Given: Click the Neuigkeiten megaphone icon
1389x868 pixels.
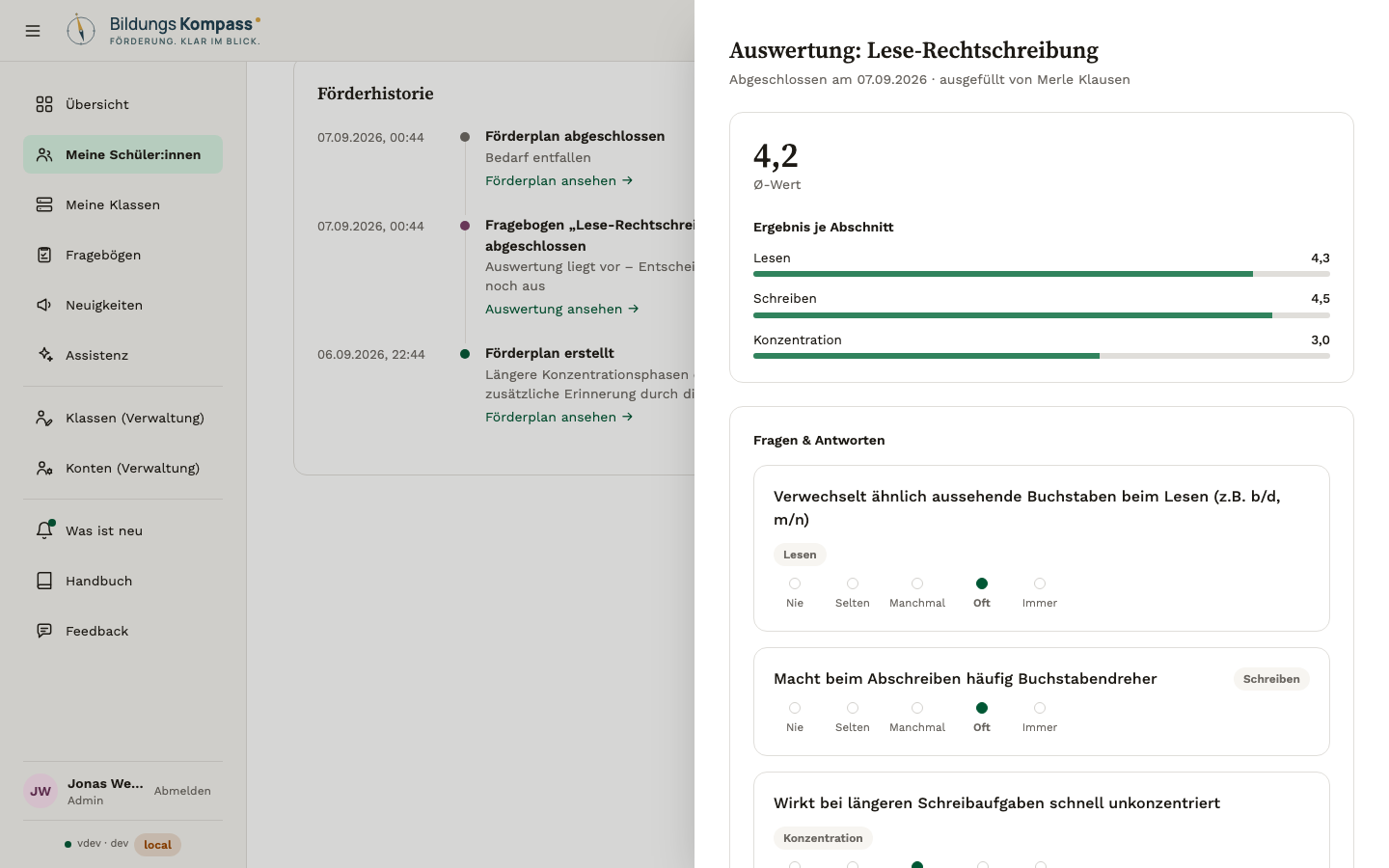Looking at the screenshot, I should [x=44, y=305].
